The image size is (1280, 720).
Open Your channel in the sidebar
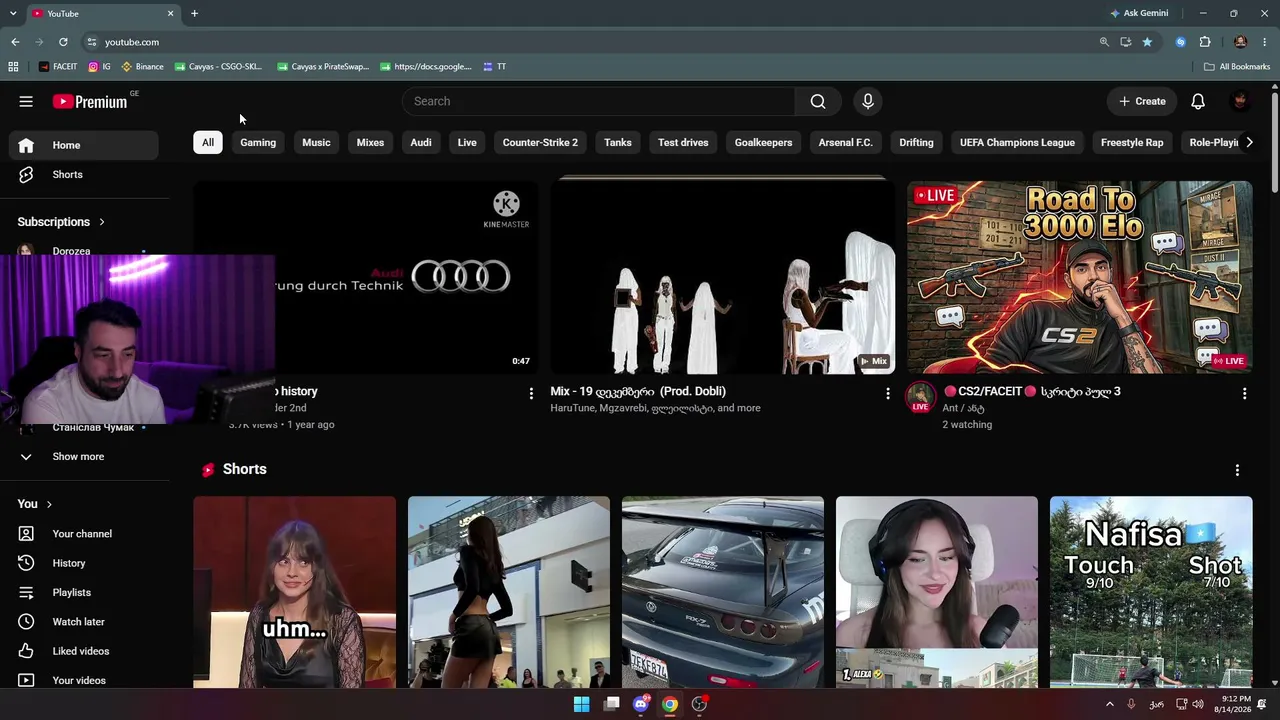(84, 534)
